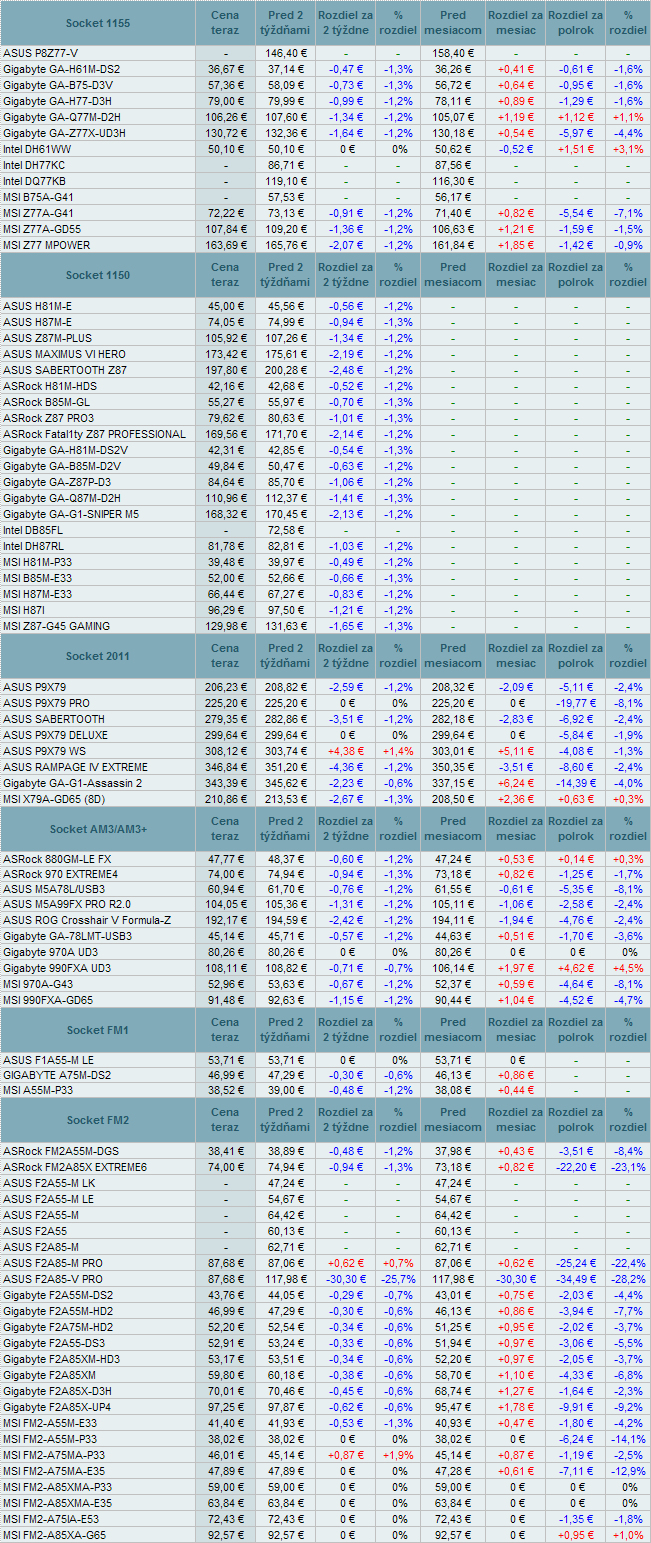The image size is (651, 1543).
Task: Click the +4,38 € difference for ASUS P9X79 WS
Action: pos(345,751)
